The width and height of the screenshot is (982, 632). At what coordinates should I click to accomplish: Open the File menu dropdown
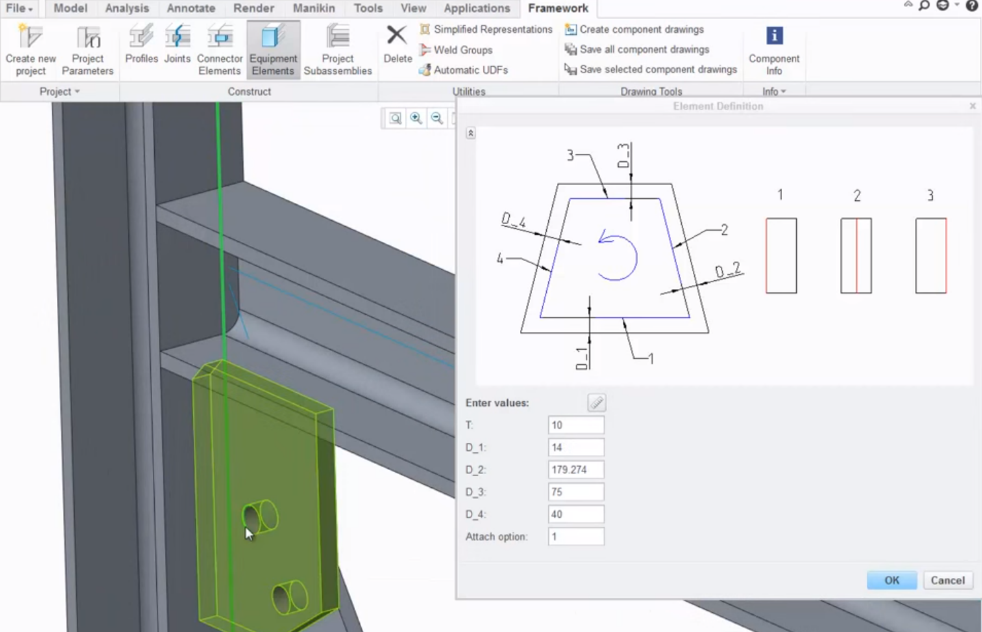coord(19,9)
